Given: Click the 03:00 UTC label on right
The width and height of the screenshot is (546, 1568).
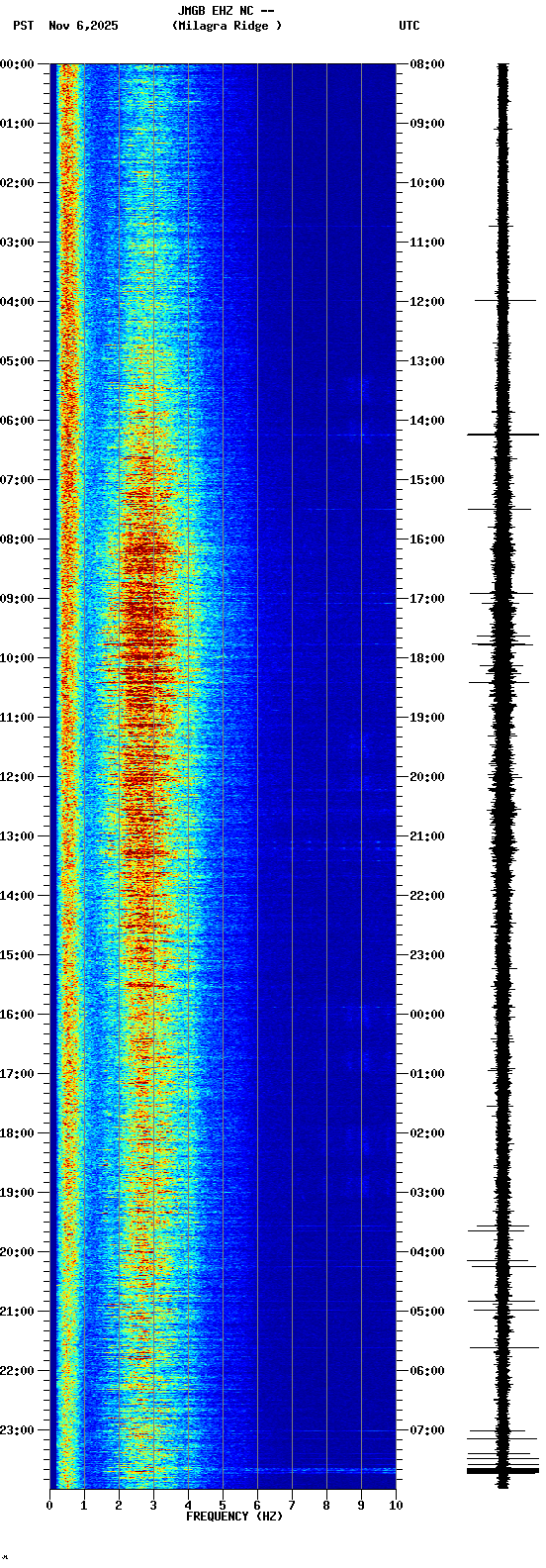Looking at the screenshot, I should coord(426,1193).
